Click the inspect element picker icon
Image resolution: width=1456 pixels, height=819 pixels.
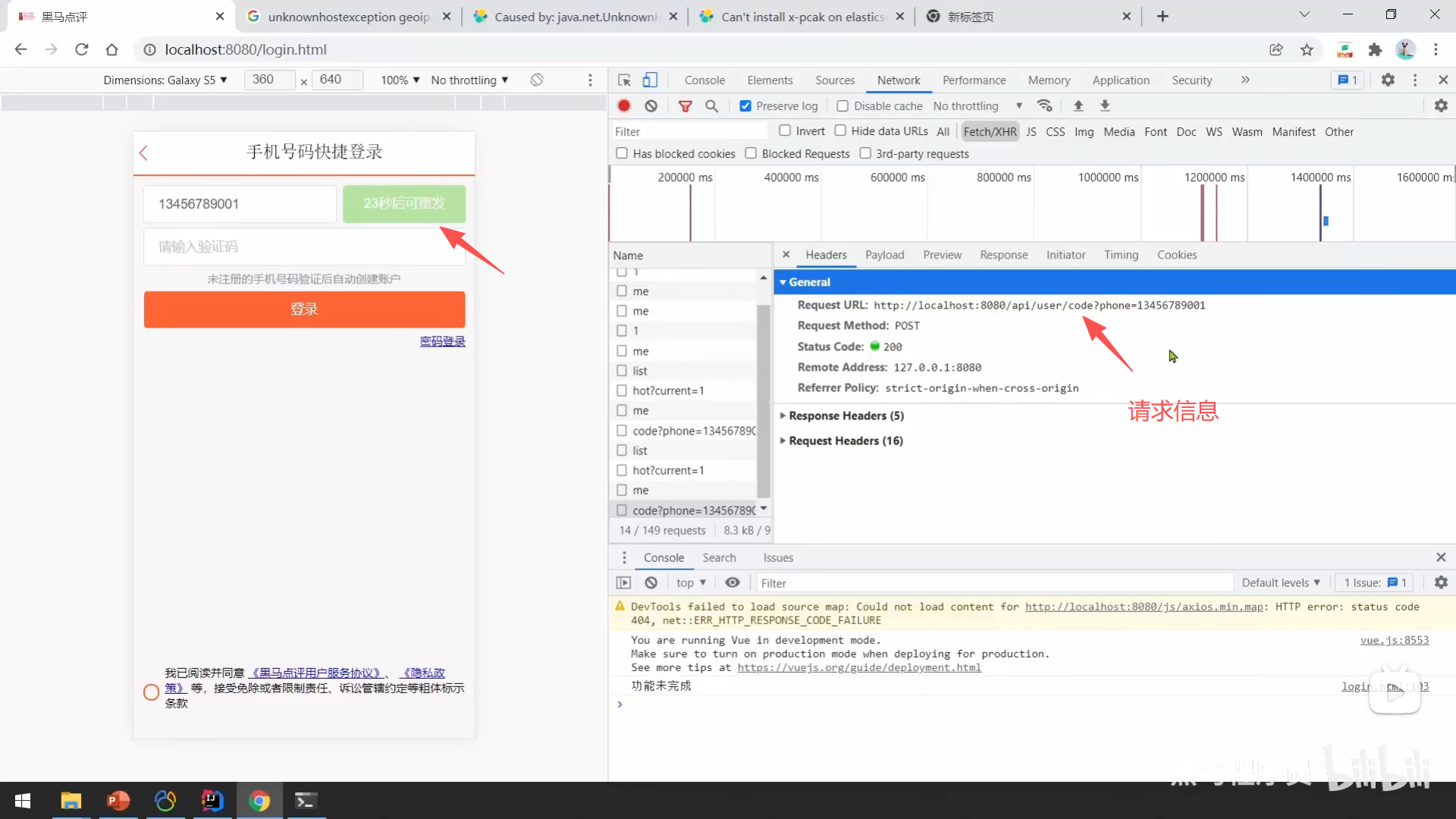point(624,80)
